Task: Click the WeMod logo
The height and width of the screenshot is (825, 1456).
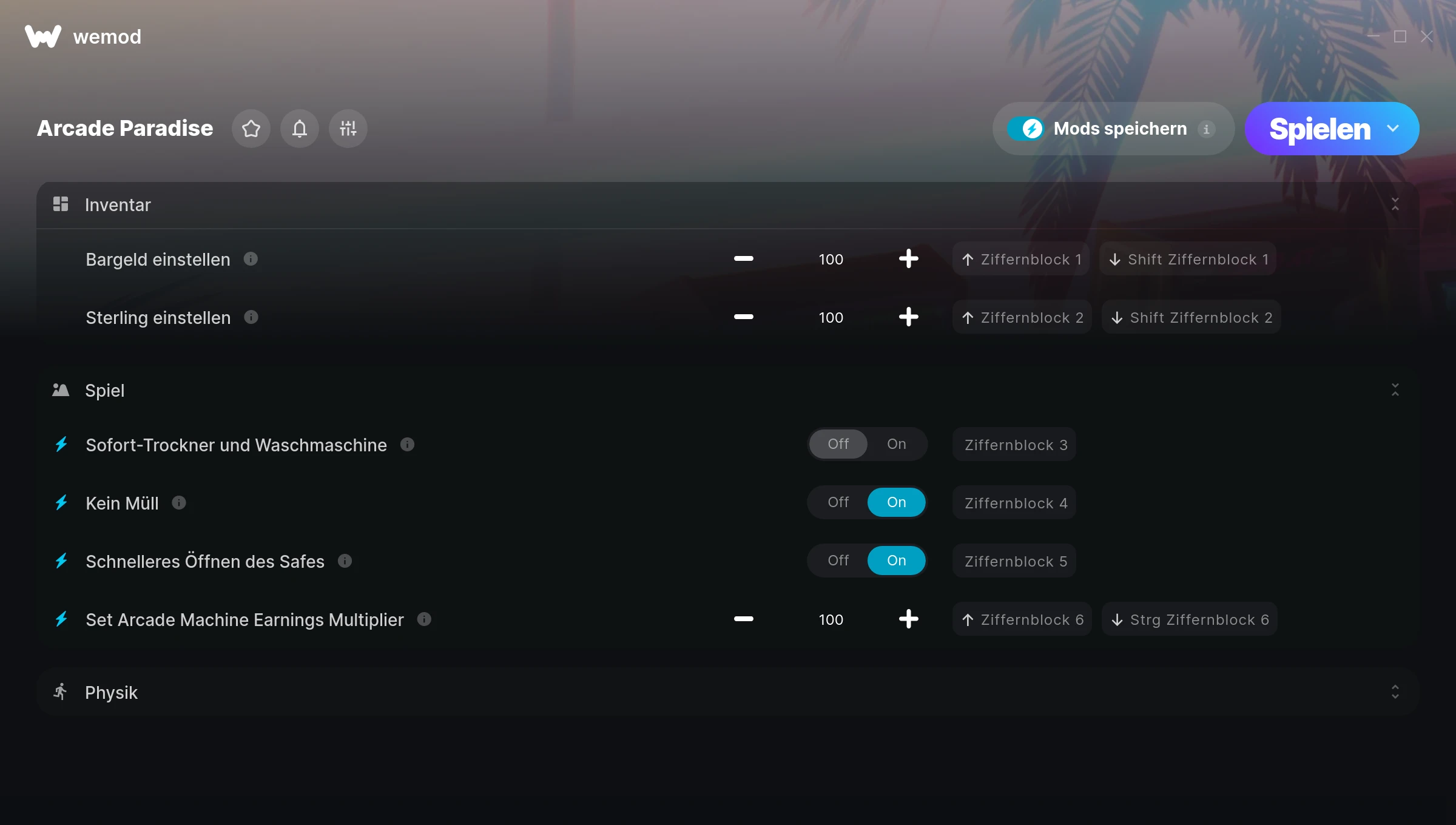Action: click(x=43, y=36)
